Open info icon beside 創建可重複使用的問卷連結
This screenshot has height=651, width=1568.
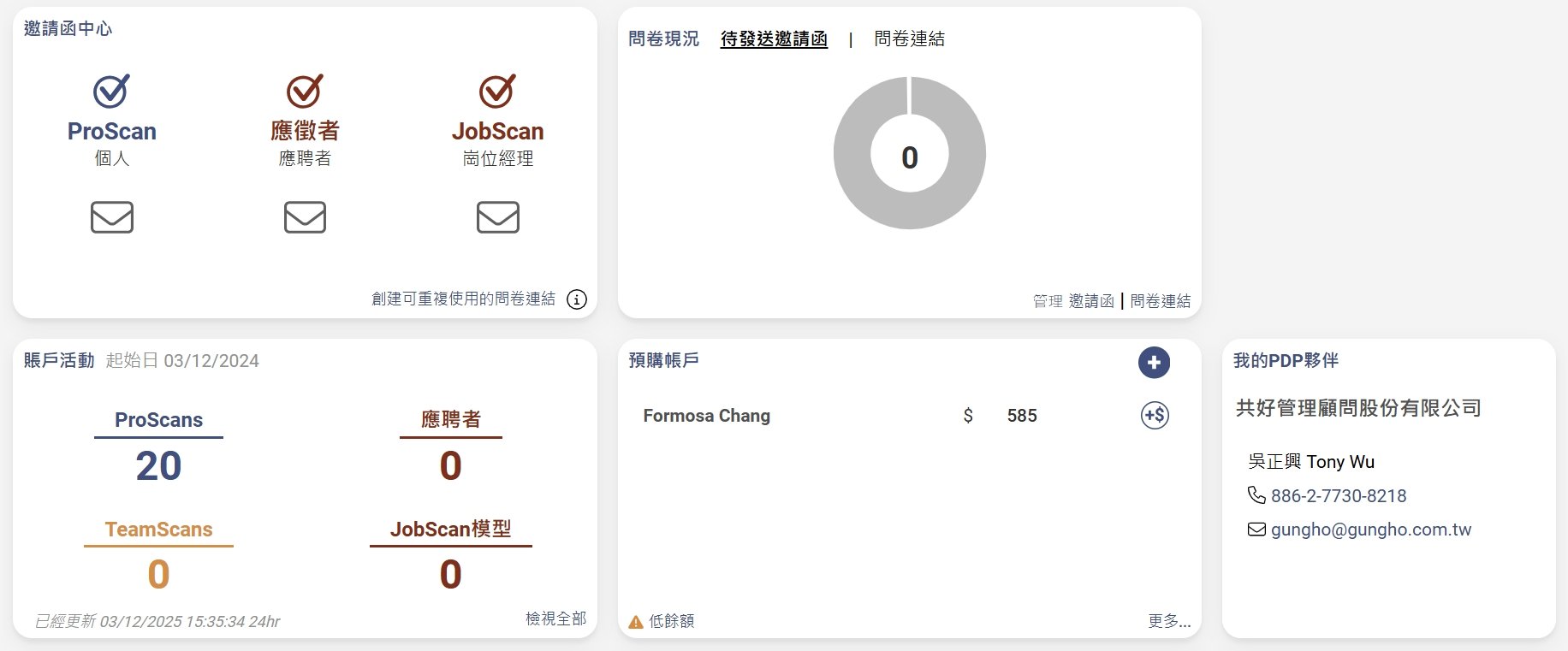[577, 299]
